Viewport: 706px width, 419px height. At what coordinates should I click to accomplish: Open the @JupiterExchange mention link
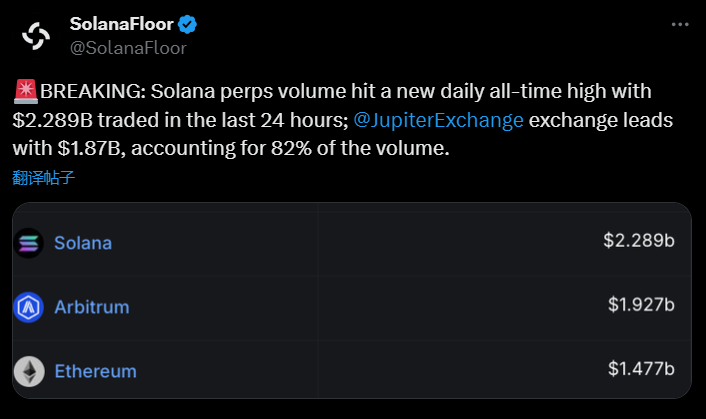click(x=439, y=120)
